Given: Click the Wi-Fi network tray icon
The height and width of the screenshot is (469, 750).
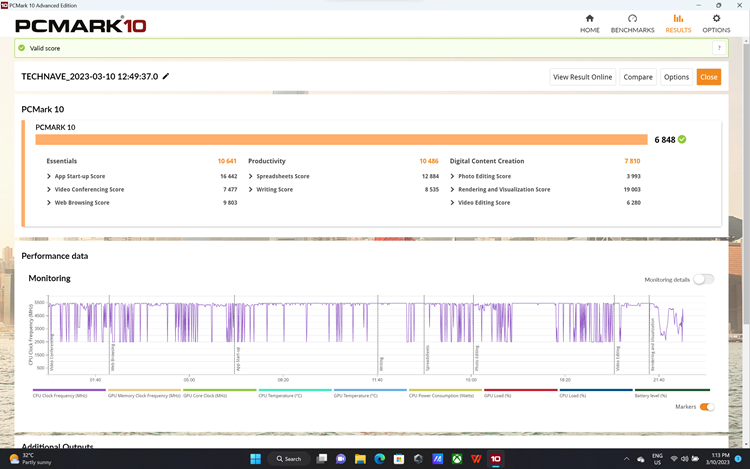Looking at the screenshot, I should pos(673,459).
